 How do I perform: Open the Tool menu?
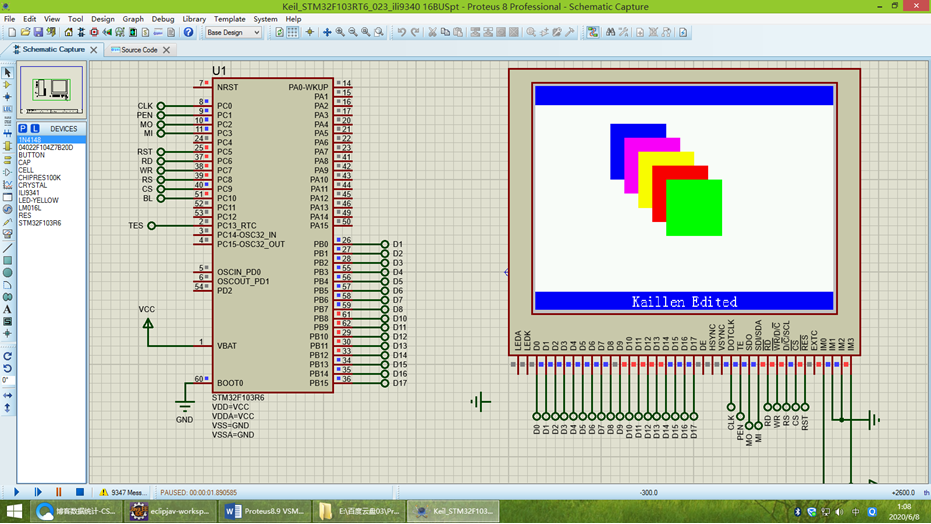tap(75, 19)
